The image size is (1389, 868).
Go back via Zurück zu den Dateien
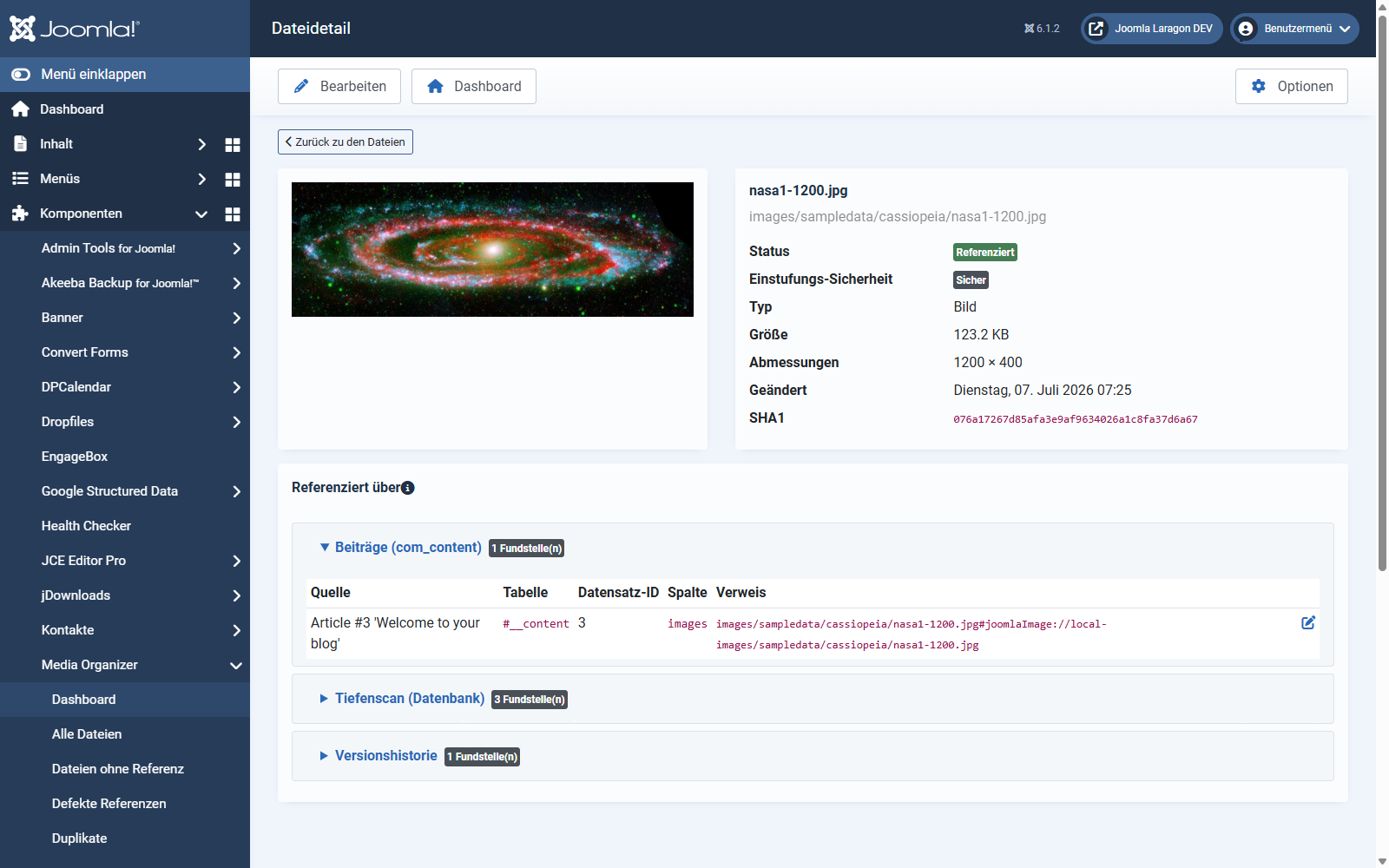pos(346,141)
